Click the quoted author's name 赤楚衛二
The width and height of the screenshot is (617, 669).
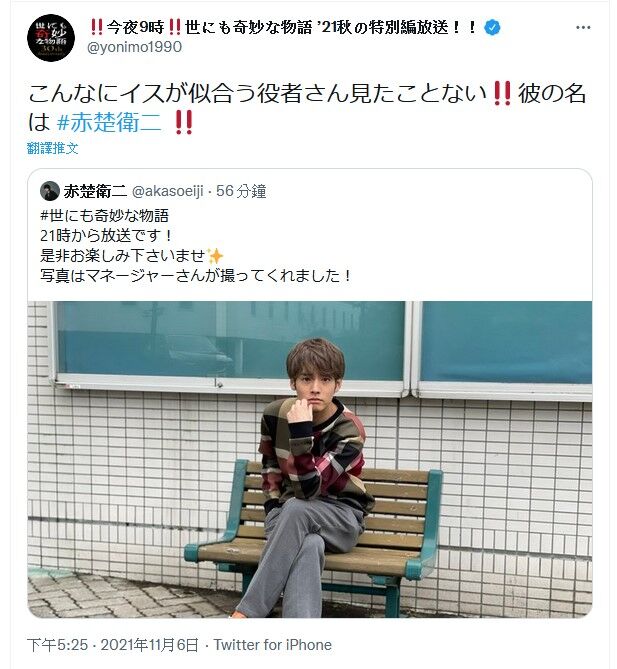point(95,191)
